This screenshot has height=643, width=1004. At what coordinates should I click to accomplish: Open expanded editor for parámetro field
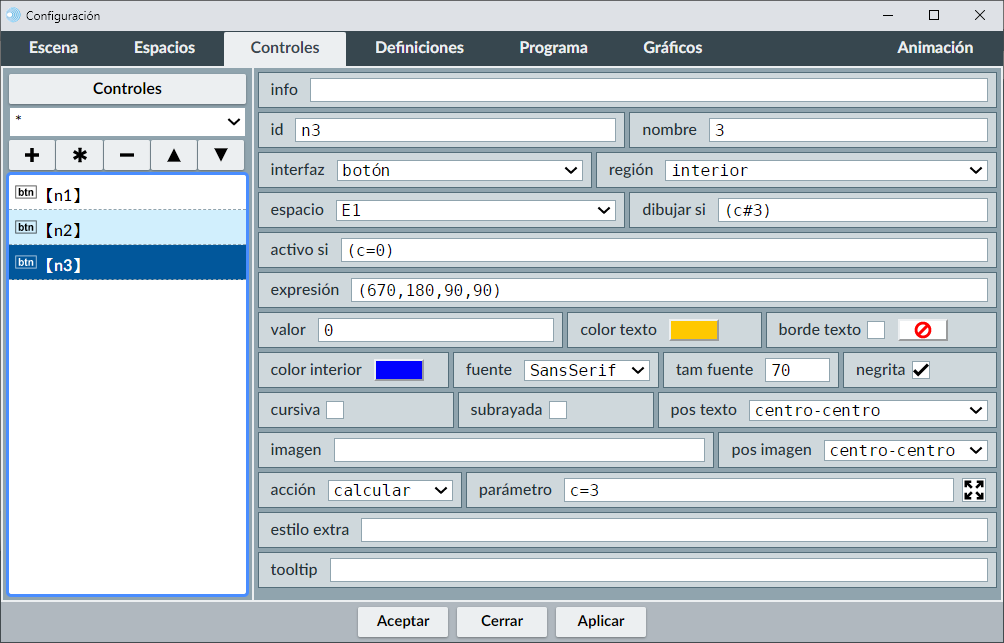pos(974,490)
